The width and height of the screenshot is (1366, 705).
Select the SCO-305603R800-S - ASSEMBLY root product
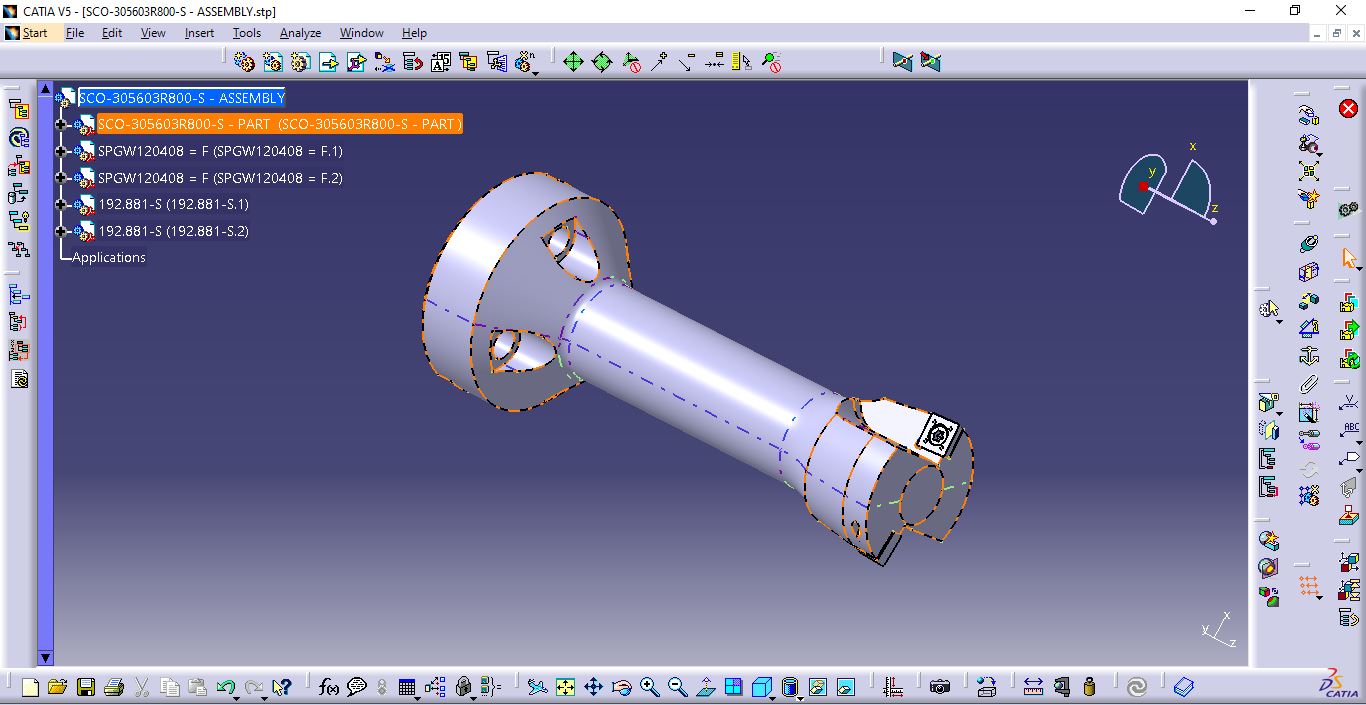point(182,98)
